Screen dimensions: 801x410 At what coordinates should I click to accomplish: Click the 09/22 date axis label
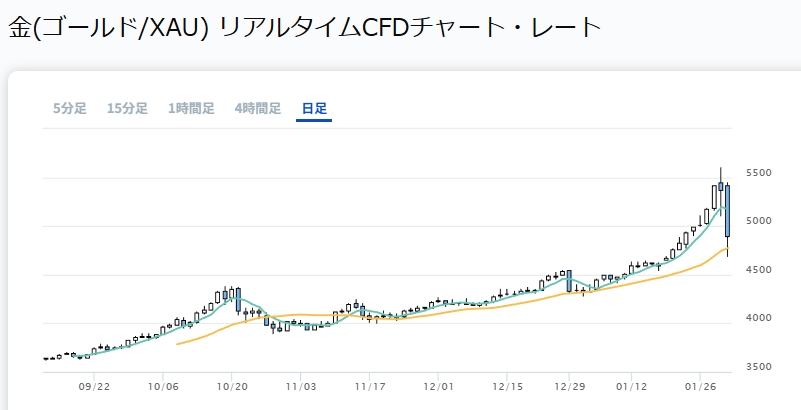click(x=93, y=385)
